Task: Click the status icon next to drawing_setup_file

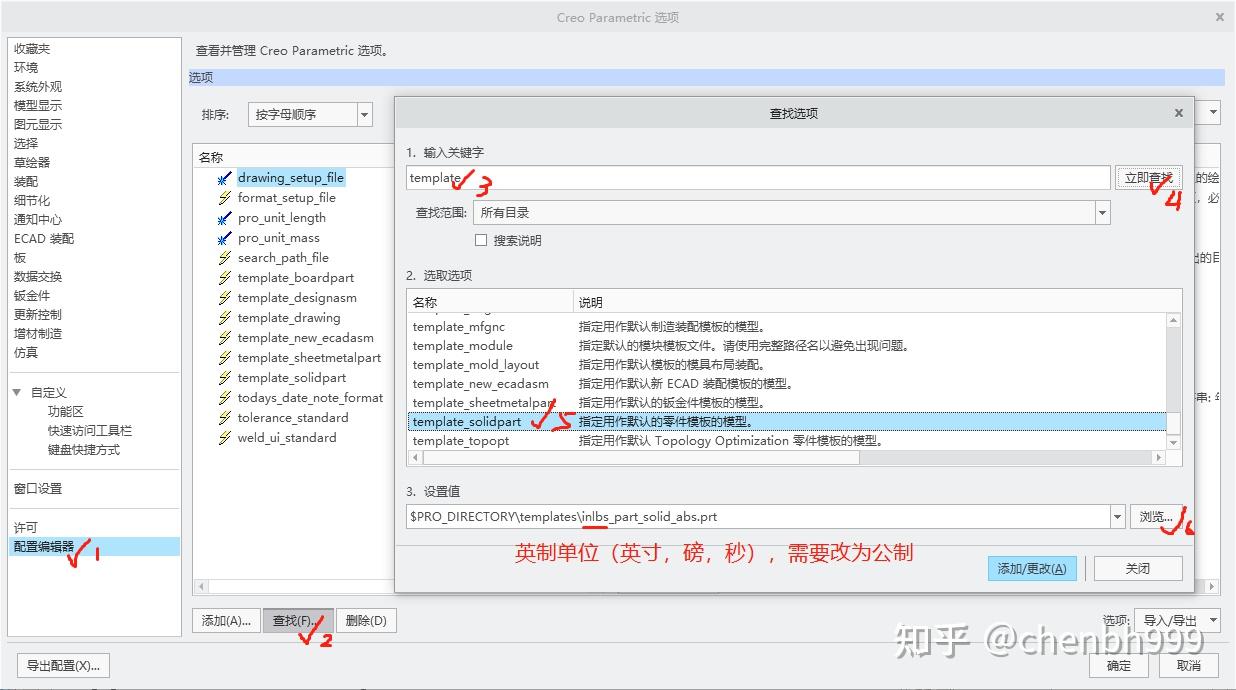Action: [x=226, y=178]
